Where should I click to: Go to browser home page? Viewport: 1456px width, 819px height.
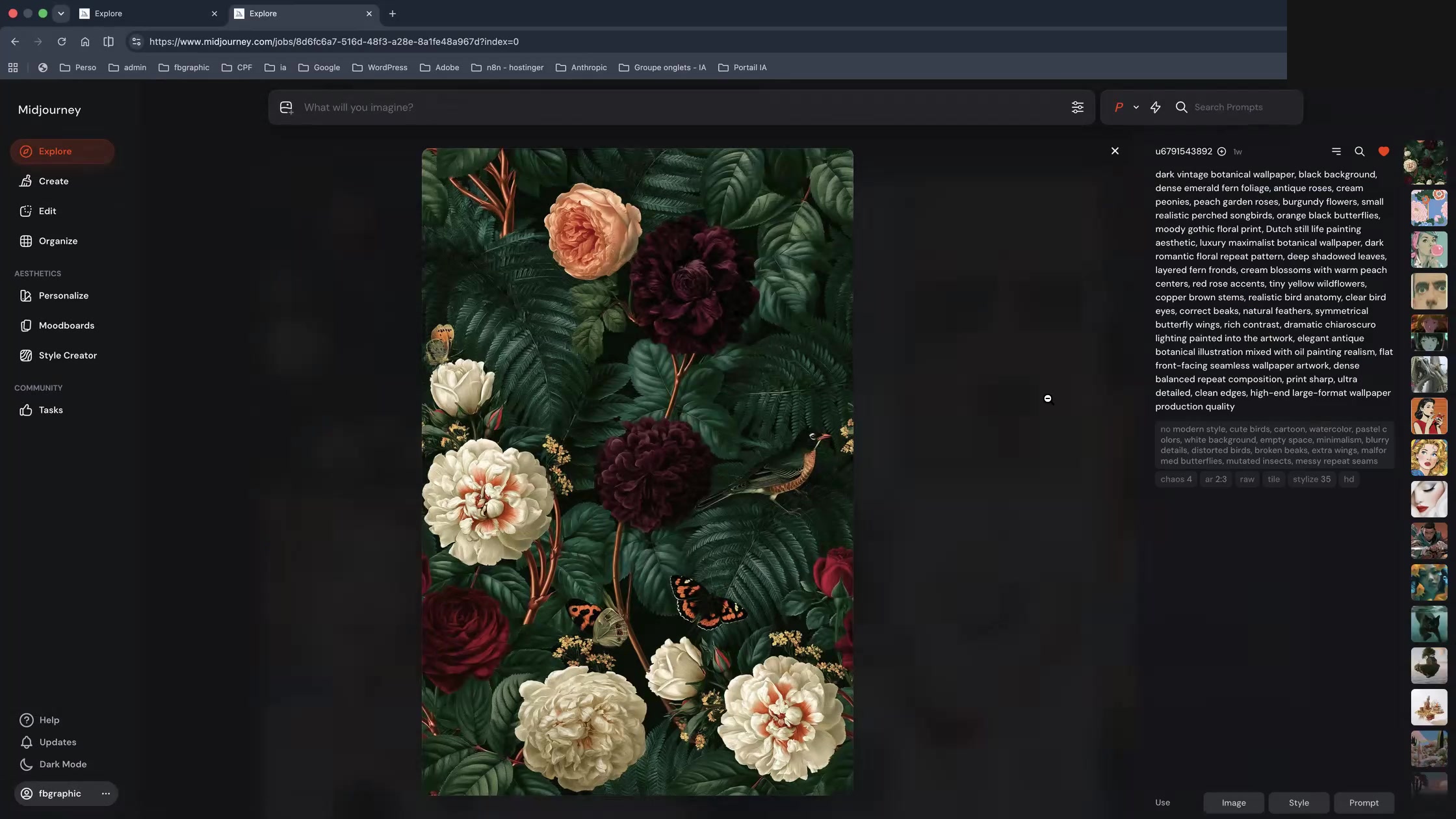point(85,42)
